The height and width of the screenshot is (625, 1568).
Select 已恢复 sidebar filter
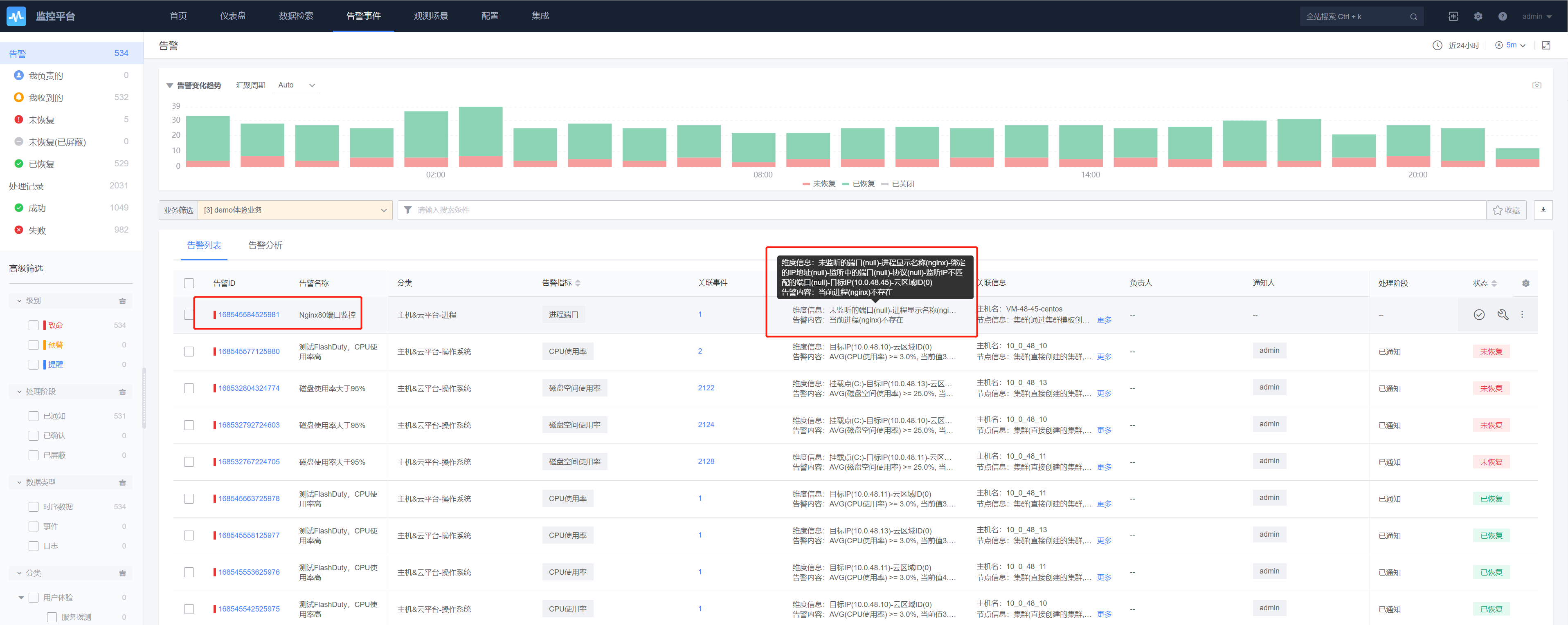[72, 164]
